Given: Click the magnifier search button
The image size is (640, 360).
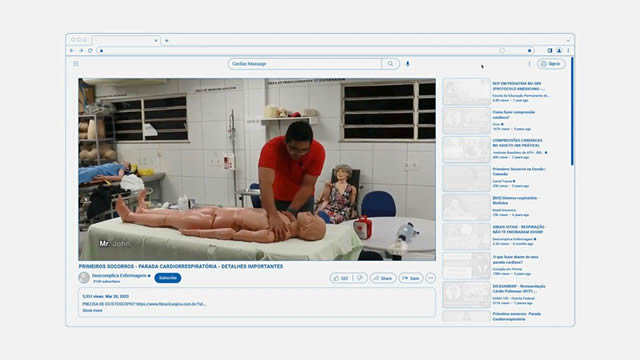Looking at the screenshot, I should click(391, 64).
